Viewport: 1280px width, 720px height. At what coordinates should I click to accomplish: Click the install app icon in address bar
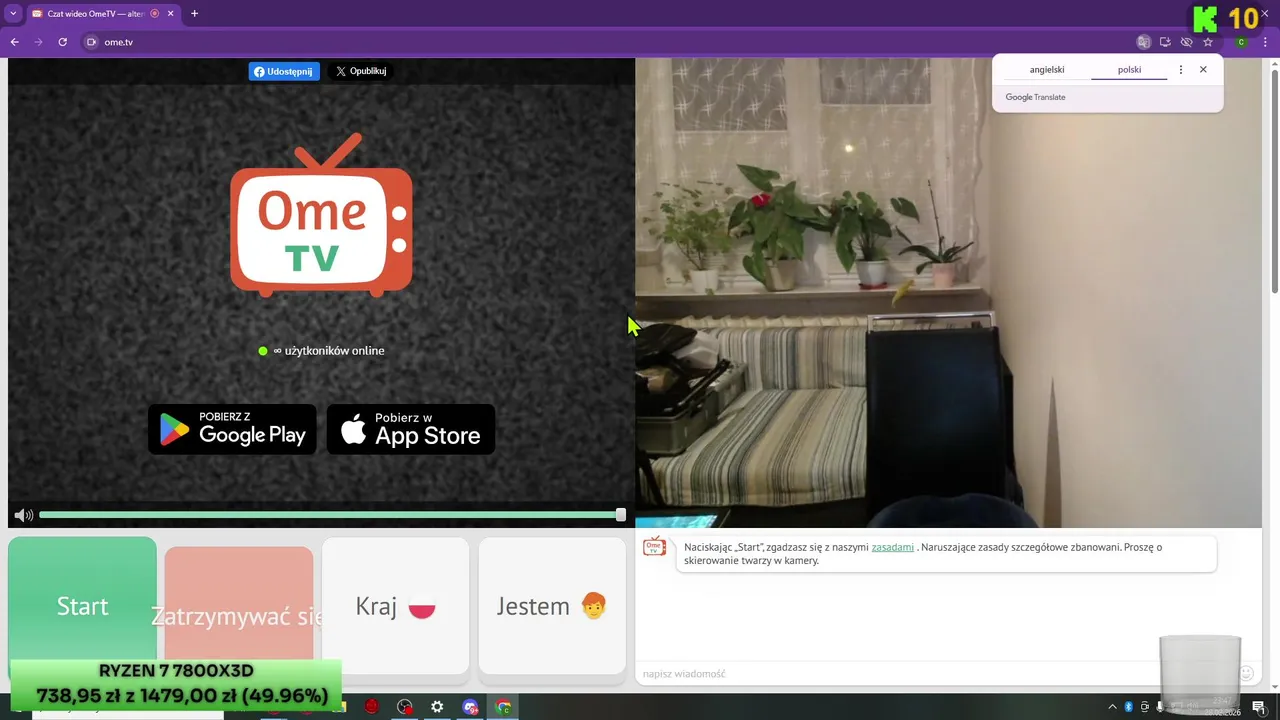coord(1165,42)
